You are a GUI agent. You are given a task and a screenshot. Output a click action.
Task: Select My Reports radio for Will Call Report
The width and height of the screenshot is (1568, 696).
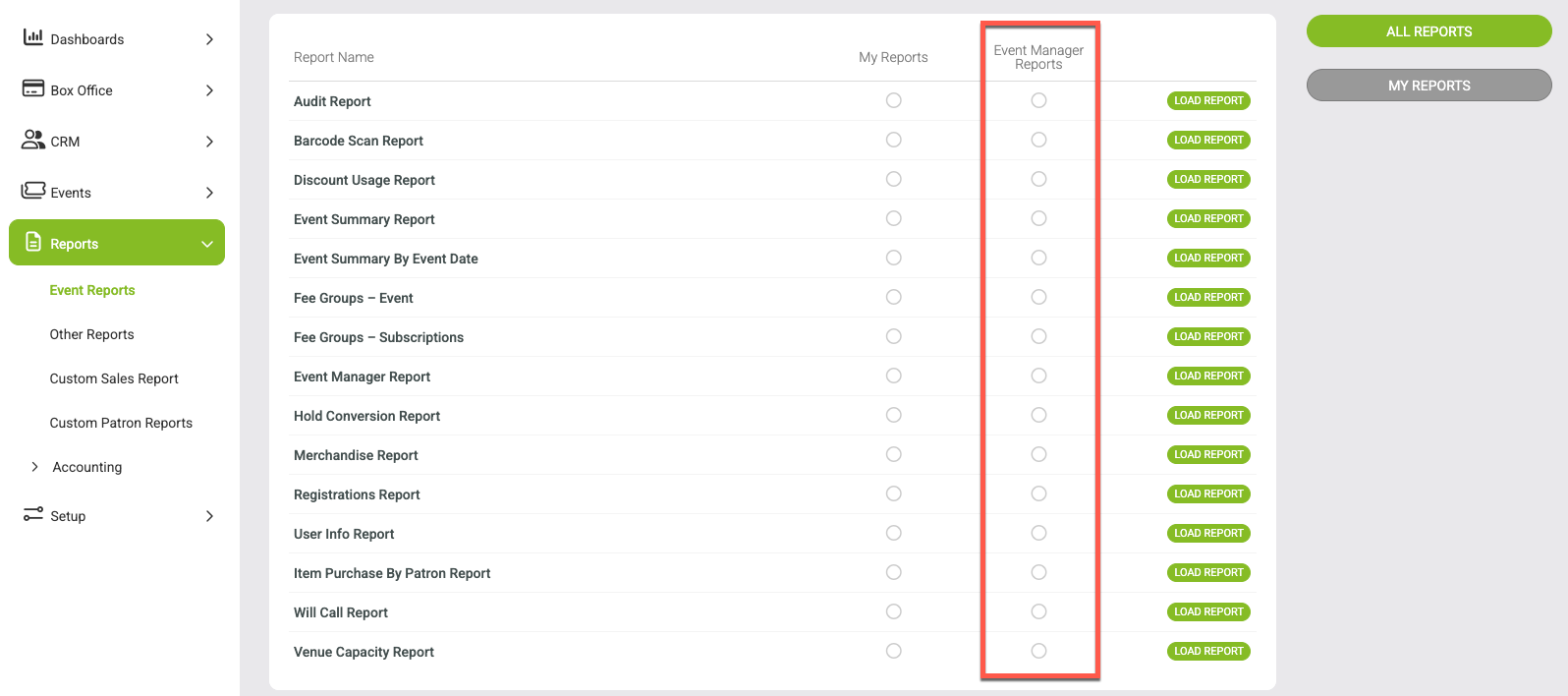tap(893, 611)
